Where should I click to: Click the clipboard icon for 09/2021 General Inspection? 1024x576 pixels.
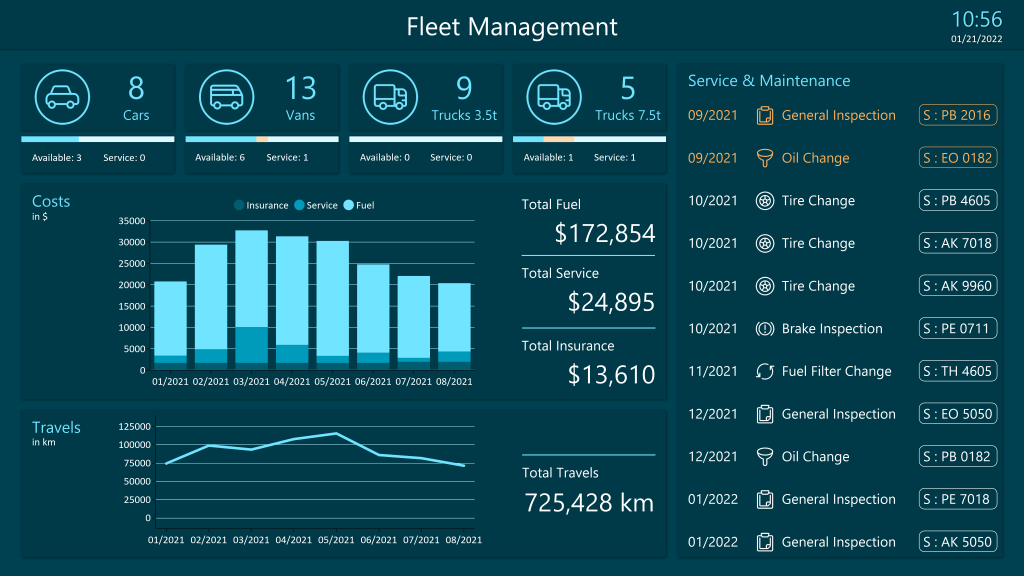(x=765, y=115)
